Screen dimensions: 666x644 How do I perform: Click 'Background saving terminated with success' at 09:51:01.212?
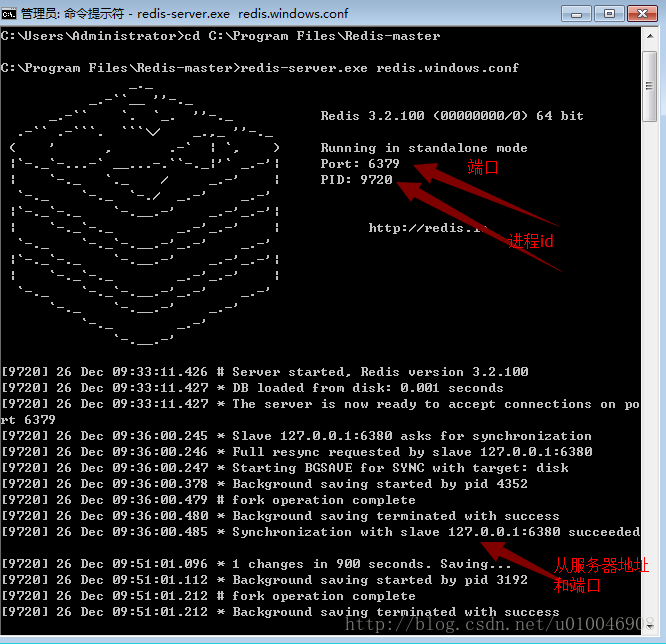click(x=280, y=612)
